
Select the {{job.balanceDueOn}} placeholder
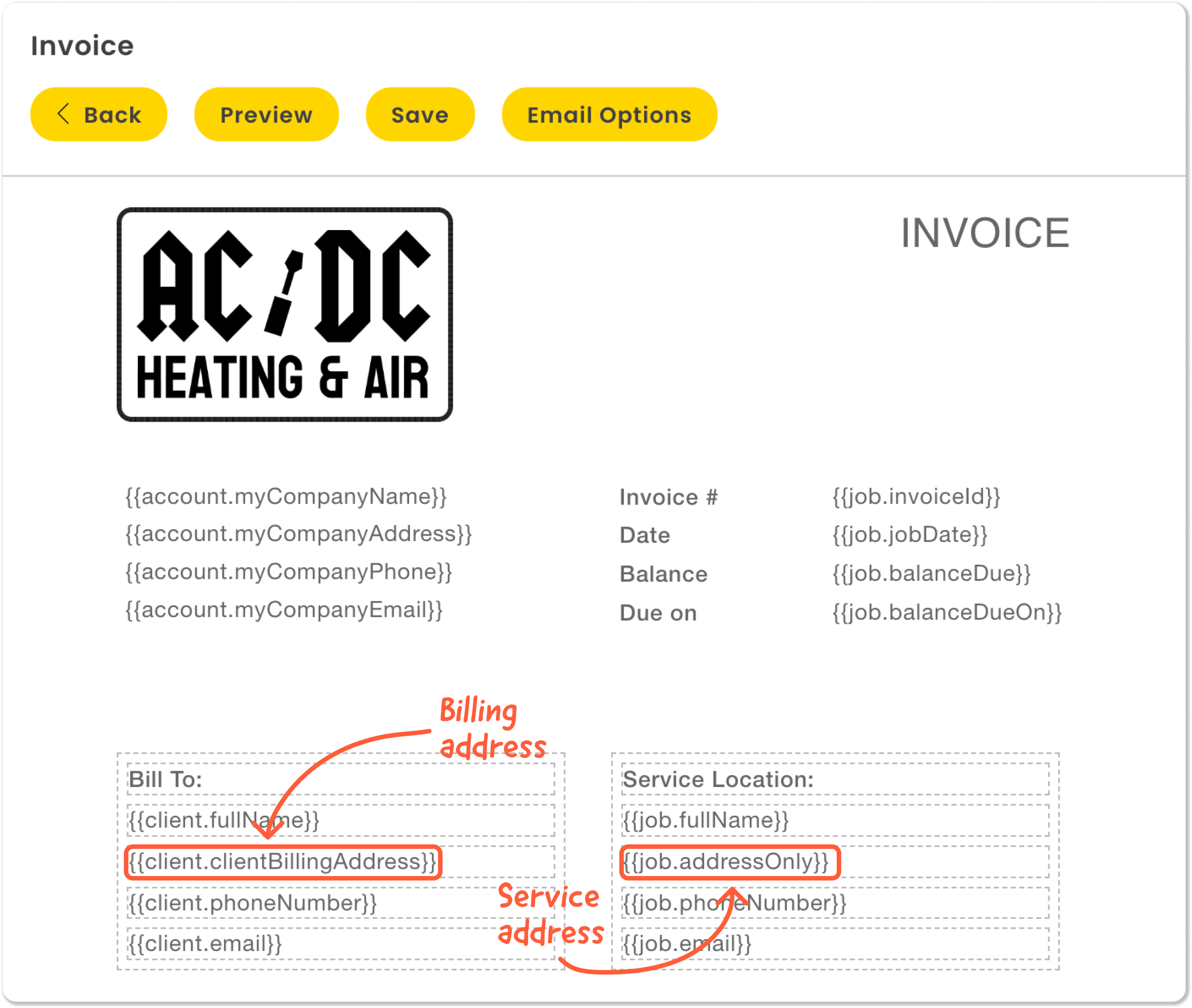(x=947, y=612)
